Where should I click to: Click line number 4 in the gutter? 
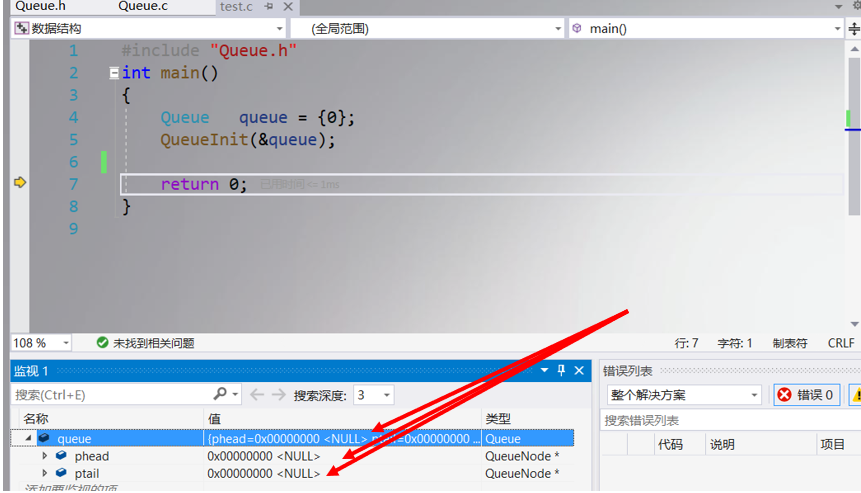pyautogui.click(x=74, y=117)
